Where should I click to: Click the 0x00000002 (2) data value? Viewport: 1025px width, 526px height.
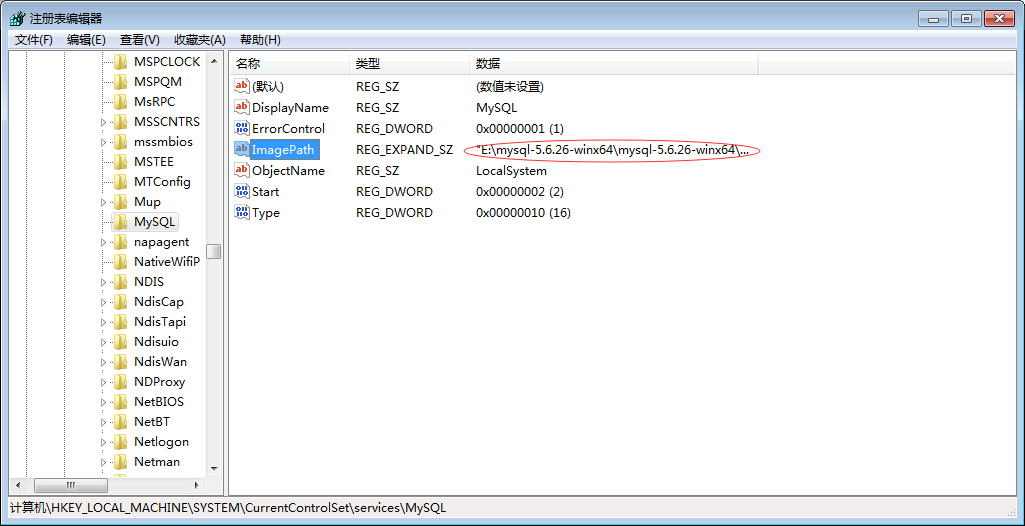(520, 191)
